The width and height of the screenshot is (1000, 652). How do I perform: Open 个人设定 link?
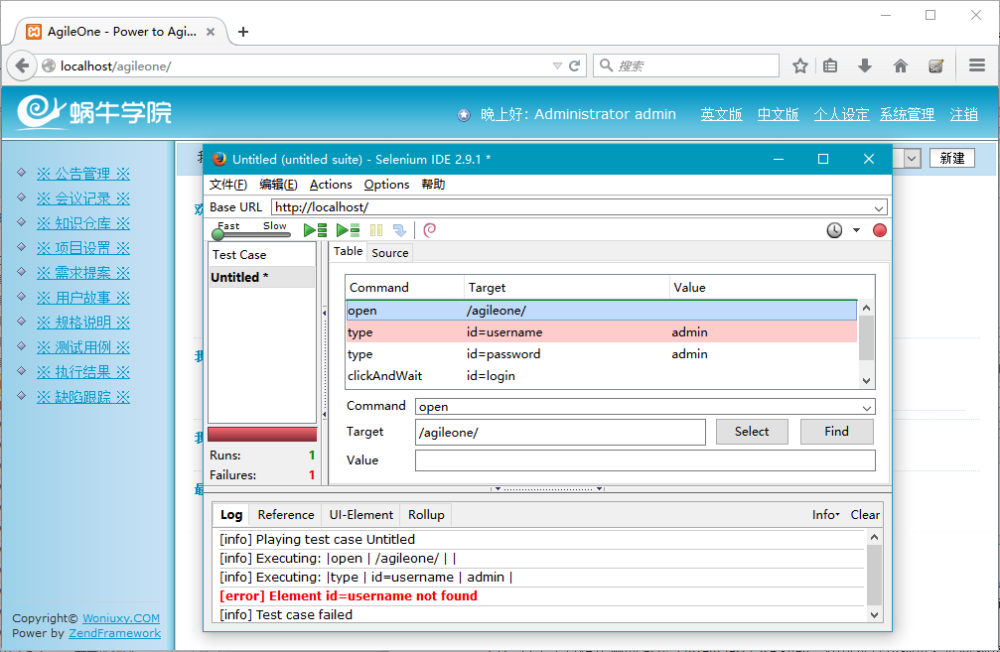(x=841, y=114)
